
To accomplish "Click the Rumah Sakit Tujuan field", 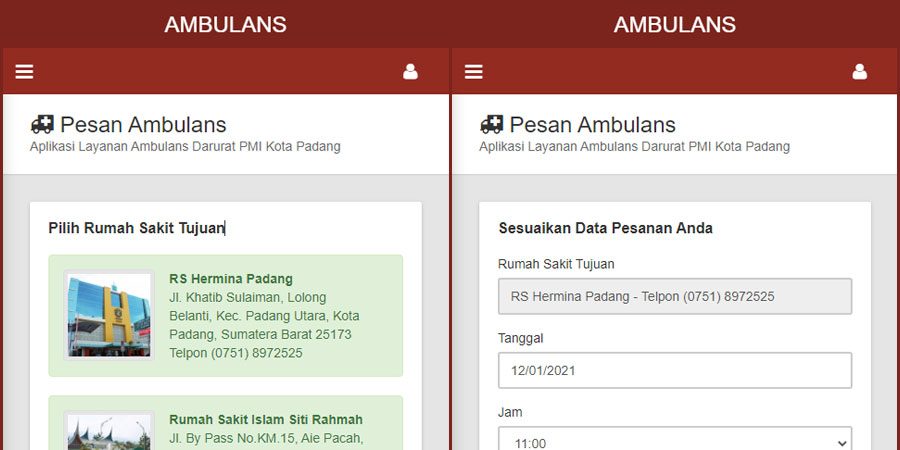I will (x=675, y=297).
